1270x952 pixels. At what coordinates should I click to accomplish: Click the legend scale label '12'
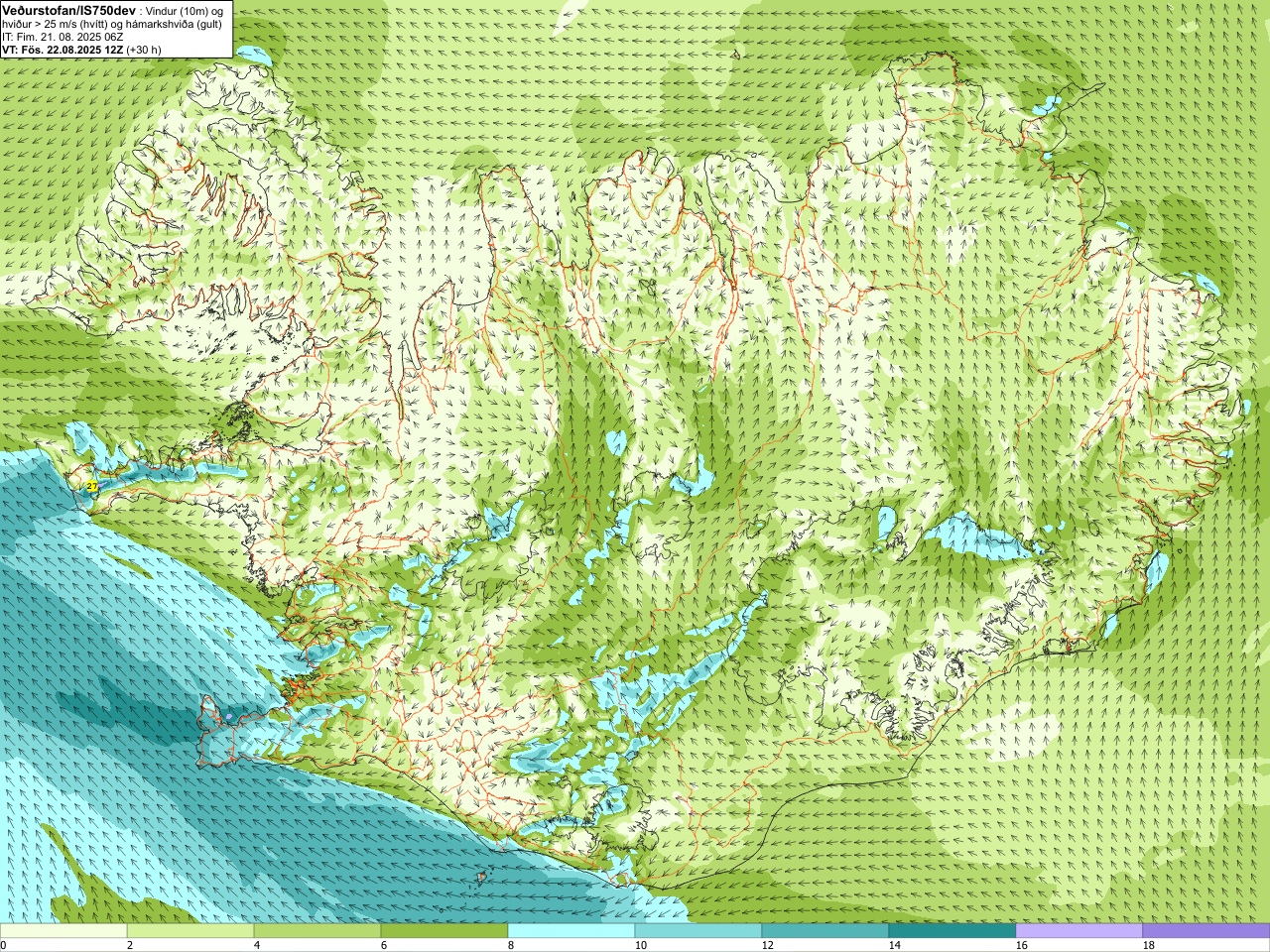point(767,945)
